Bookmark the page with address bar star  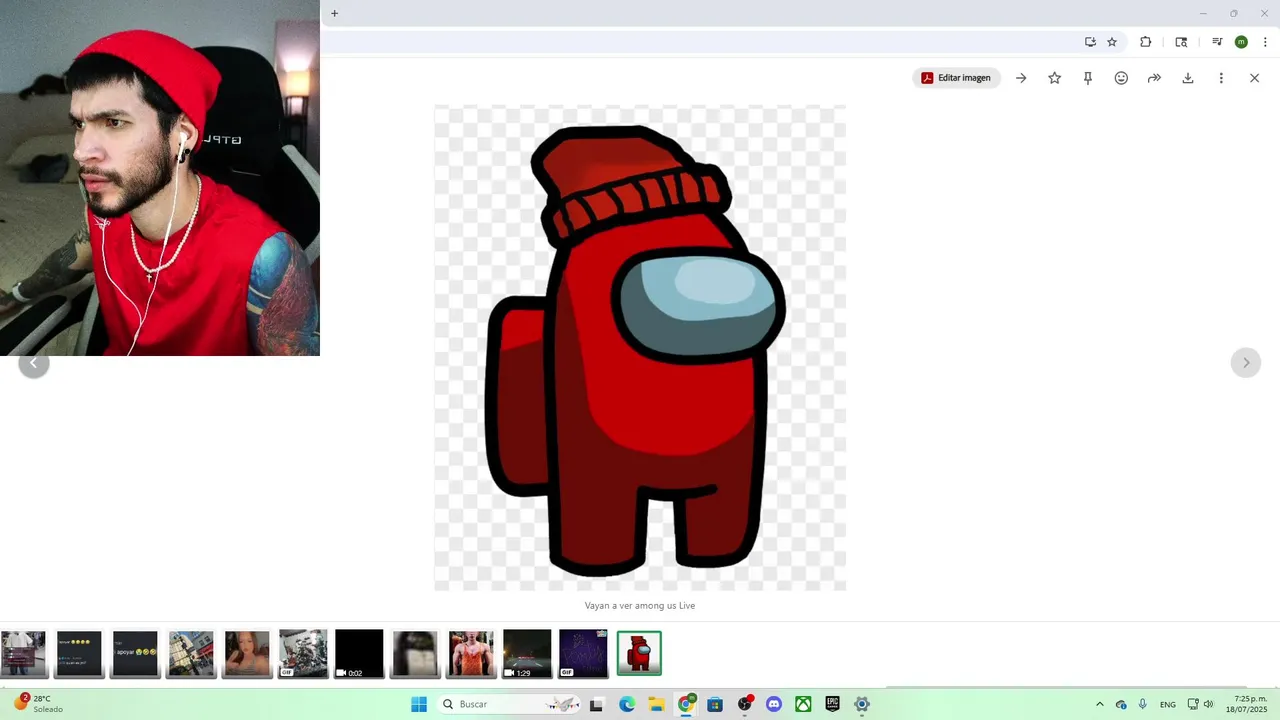click(1112, 42)
